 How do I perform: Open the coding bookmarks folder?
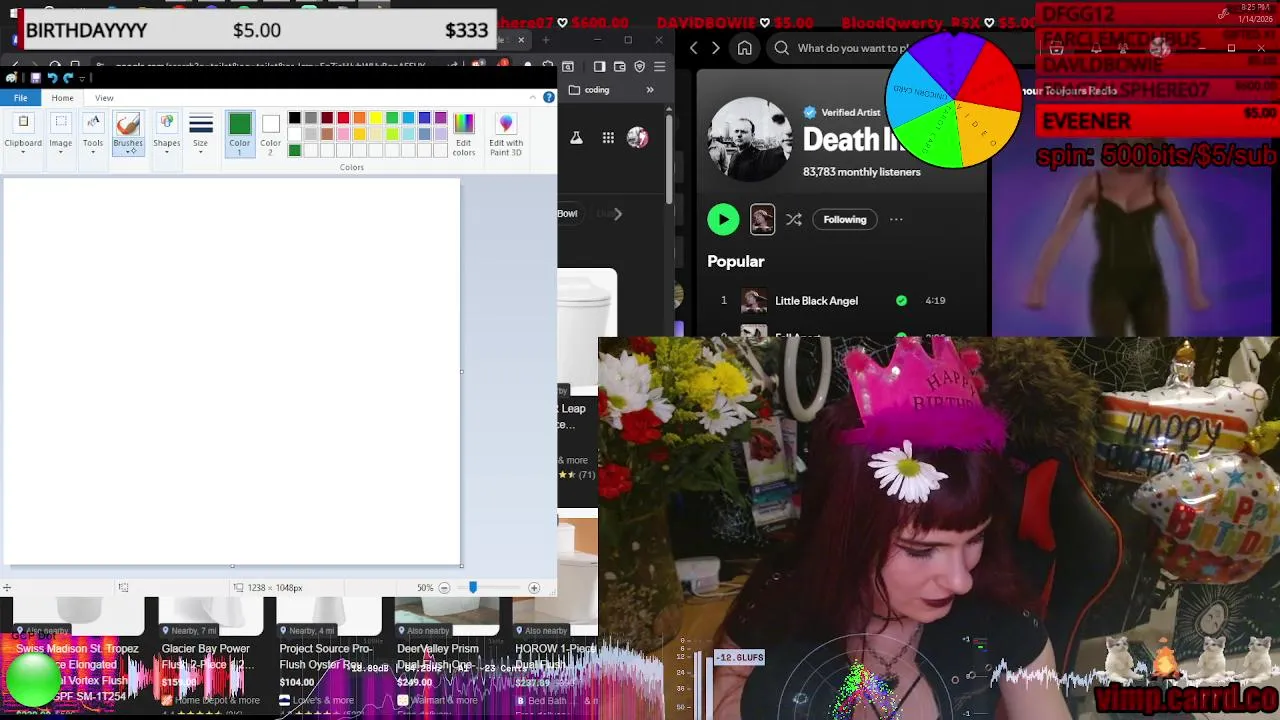pyautogui.click(x=589, y=90)
